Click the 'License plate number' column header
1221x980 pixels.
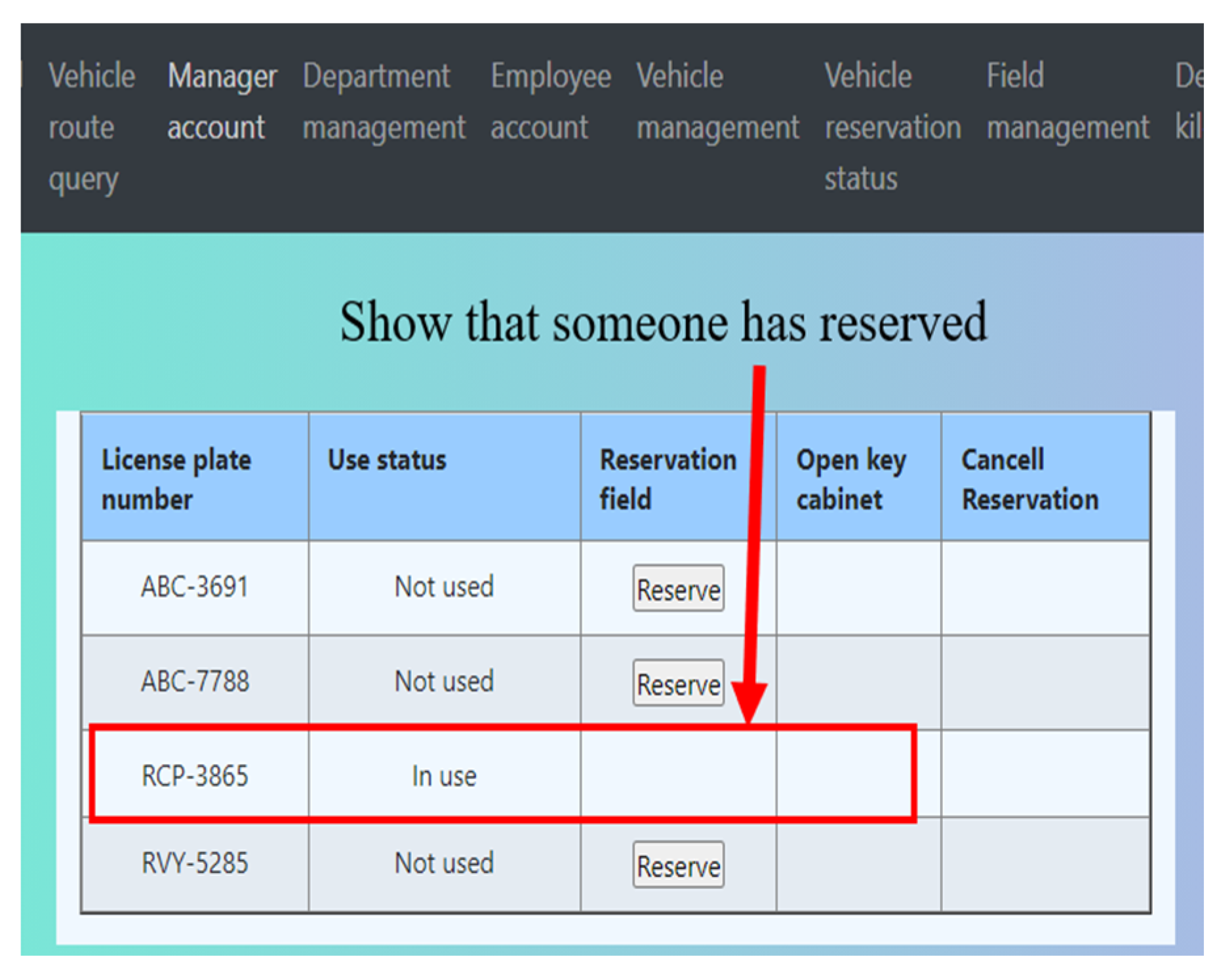click(x=195, y=478)
